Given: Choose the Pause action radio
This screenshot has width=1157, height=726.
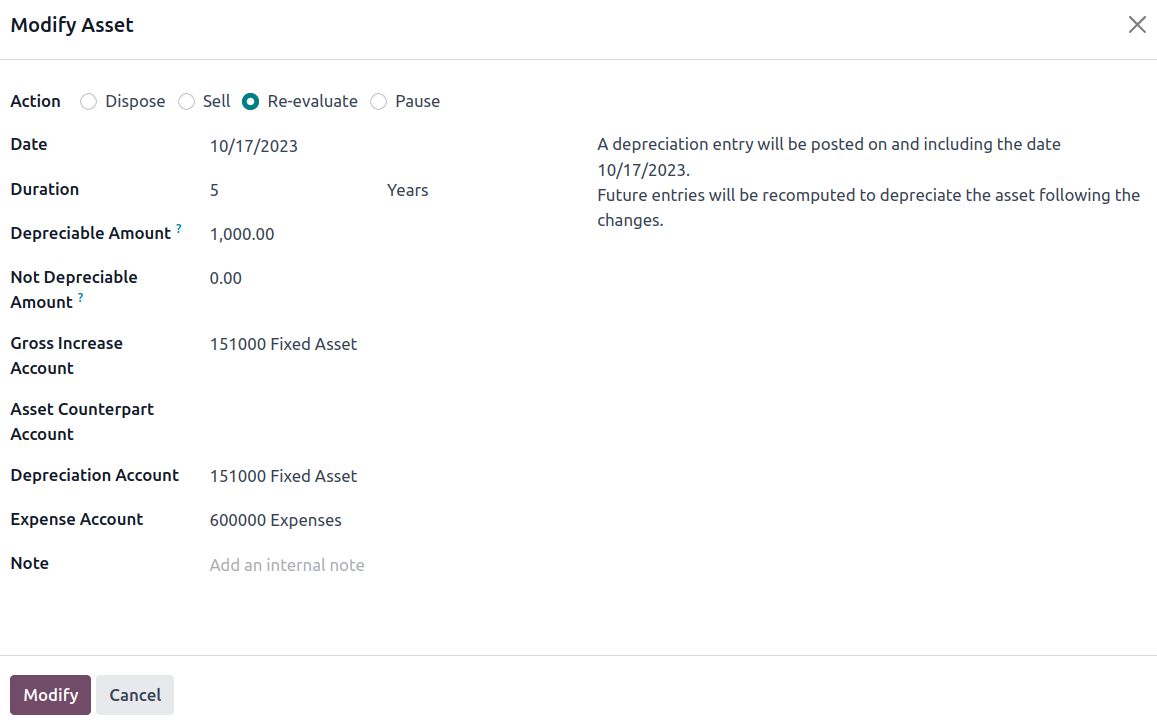Looking at the screenshot, I should click(x=379, y=102).
